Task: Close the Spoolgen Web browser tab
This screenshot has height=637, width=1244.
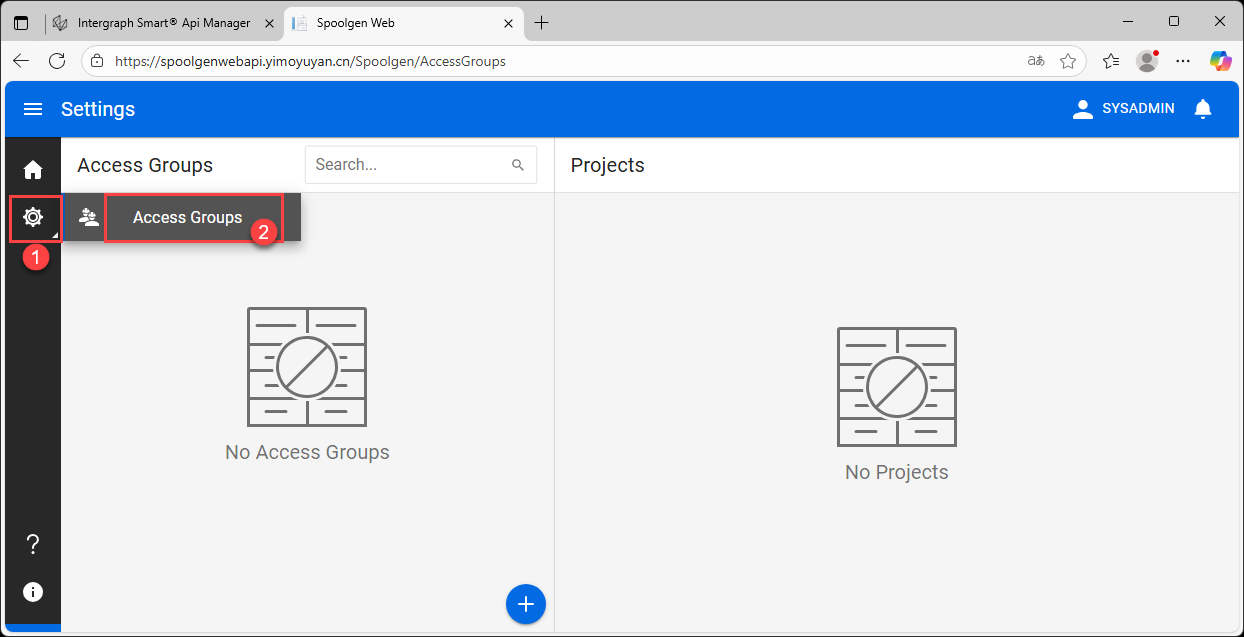Action: tap(509, 23)
